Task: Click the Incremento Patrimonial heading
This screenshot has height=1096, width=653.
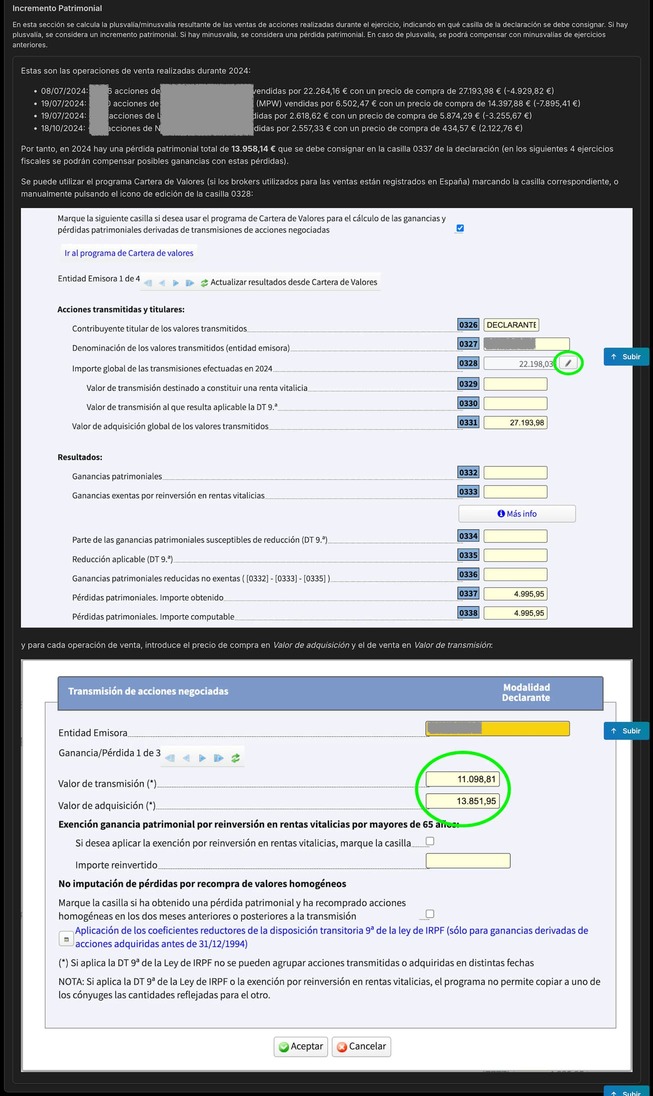Action: tap(57, 8)
